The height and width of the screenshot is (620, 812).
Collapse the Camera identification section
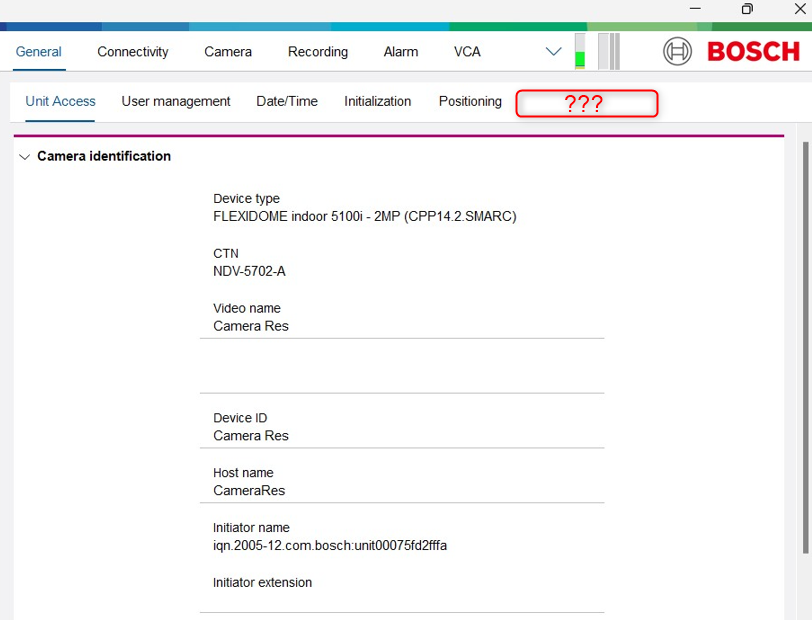pyautogui.click(x=25, y=157)
